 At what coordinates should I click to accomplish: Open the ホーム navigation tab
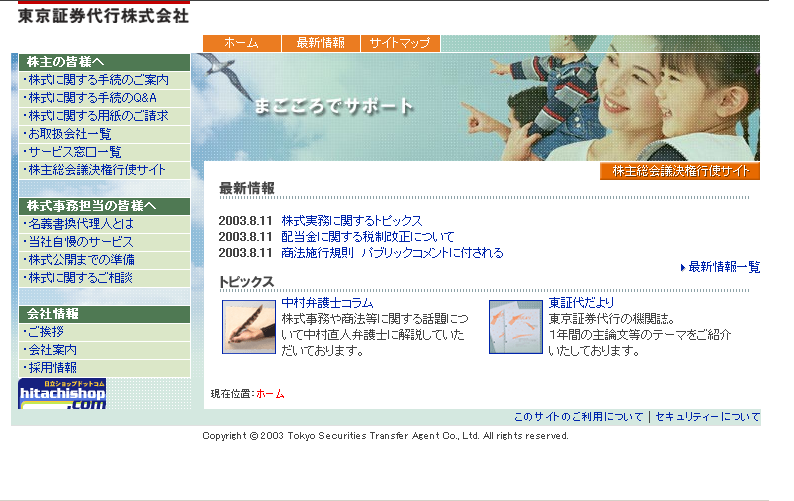[x=242, y=44]
